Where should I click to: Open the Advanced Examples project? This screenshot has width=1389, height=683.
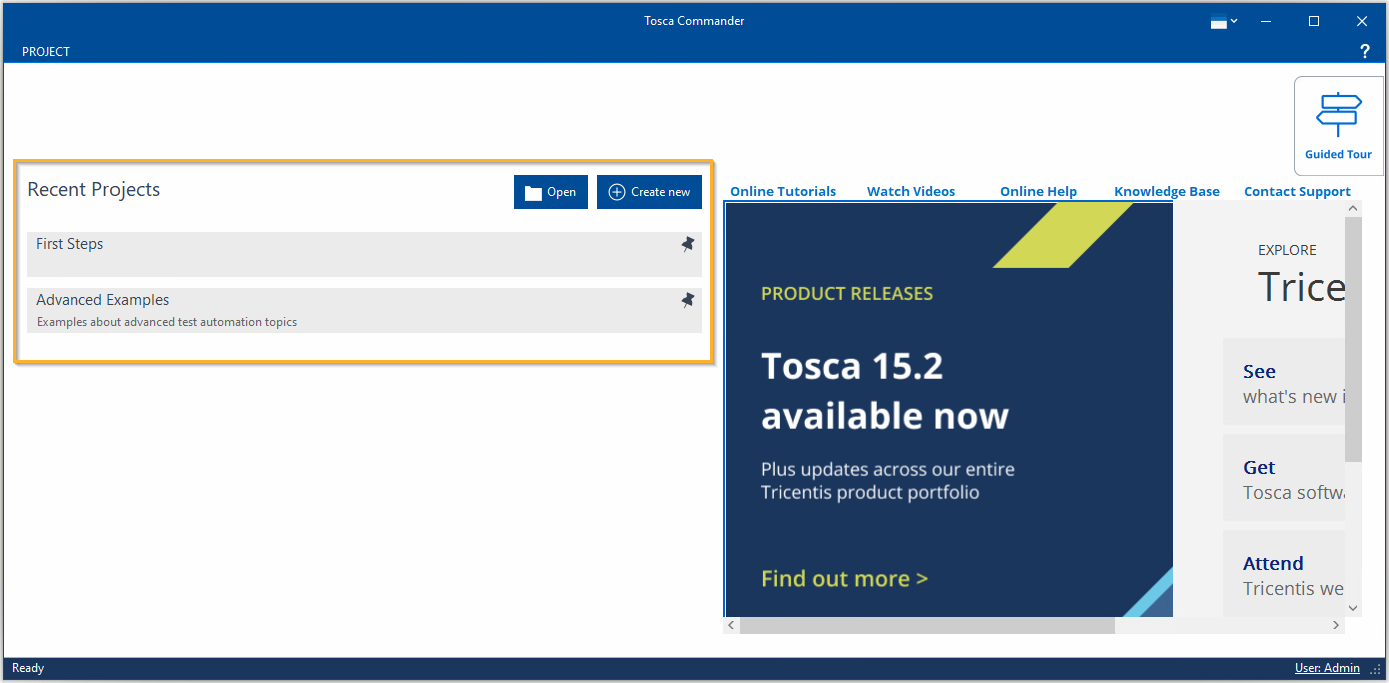(364, 310)
